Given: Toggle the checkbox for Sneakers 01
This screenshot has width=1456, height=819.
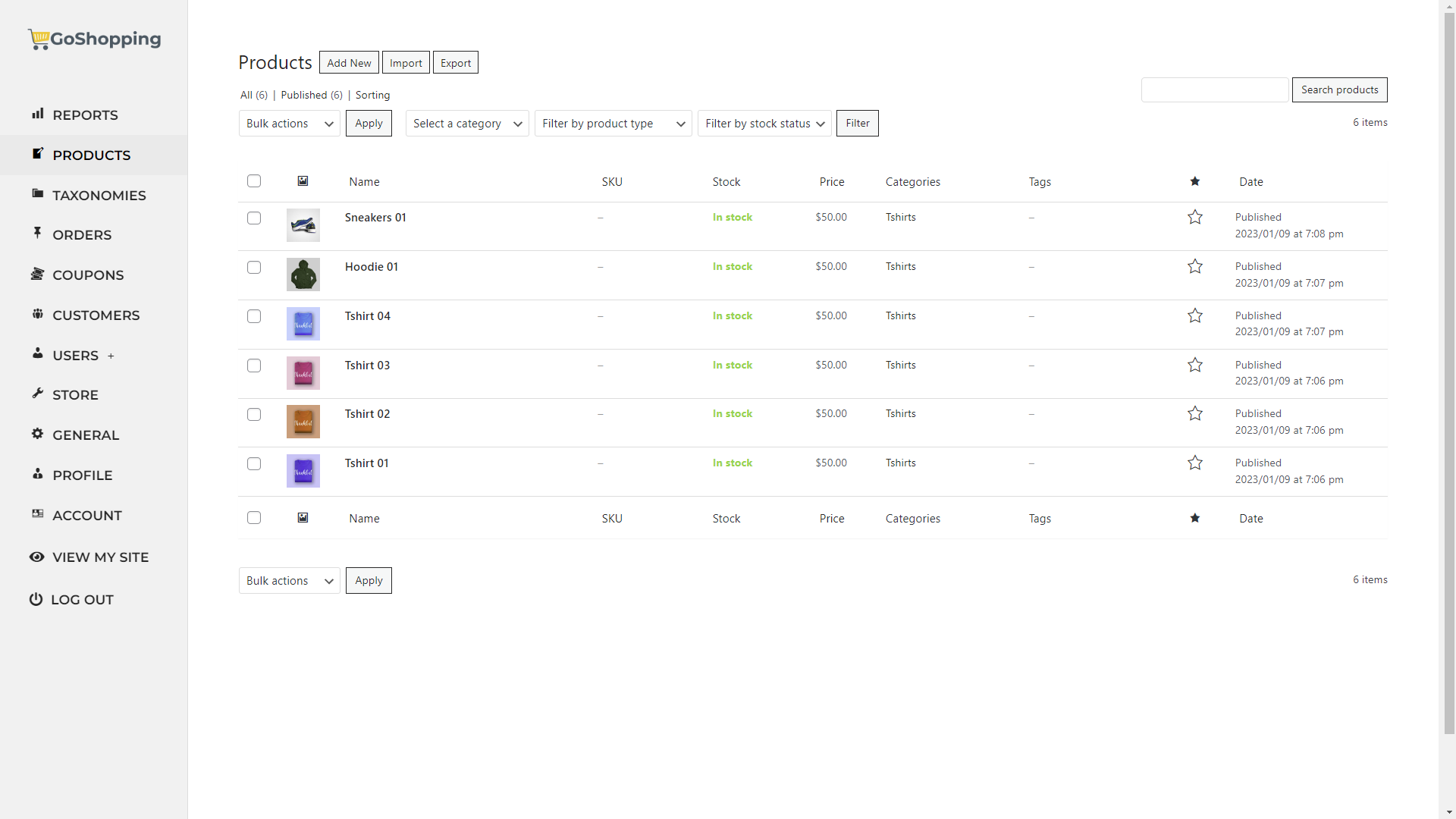Looking at the screenshot, I should (x=254, y=217).
